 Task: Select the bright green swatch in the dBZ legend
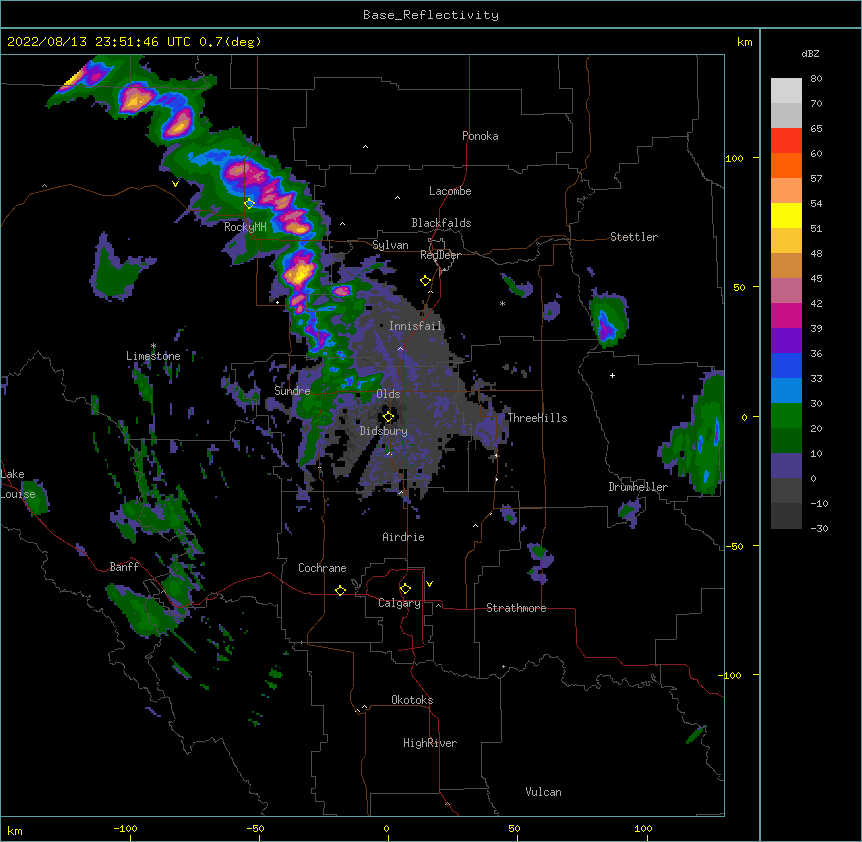(786, 416)
